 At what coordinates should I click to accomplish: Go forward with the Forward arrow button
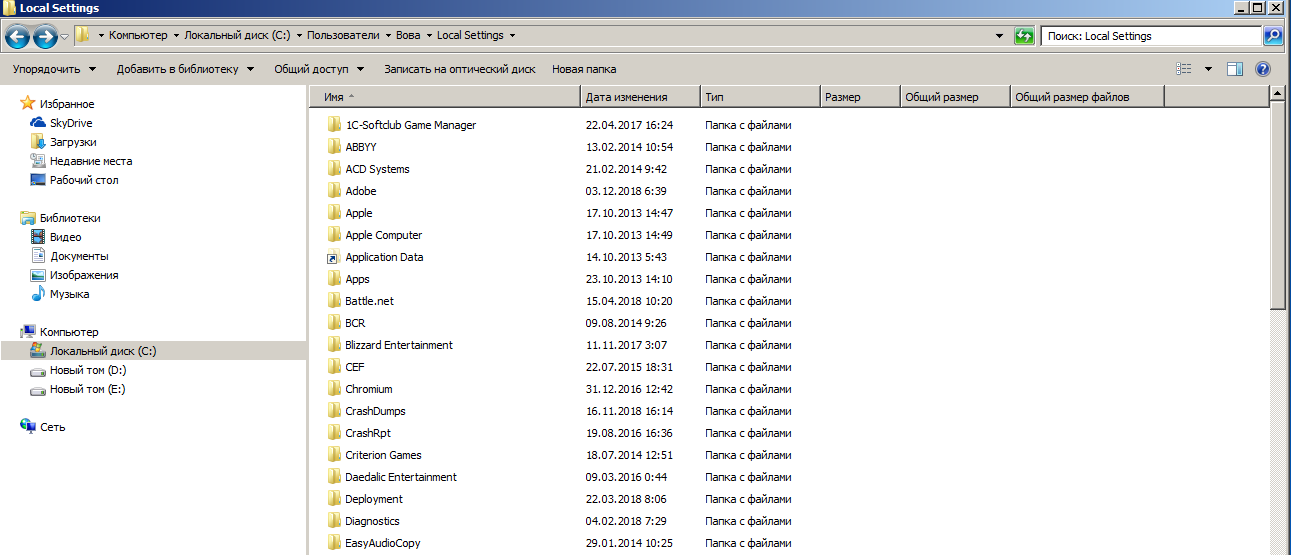[45, 37]
